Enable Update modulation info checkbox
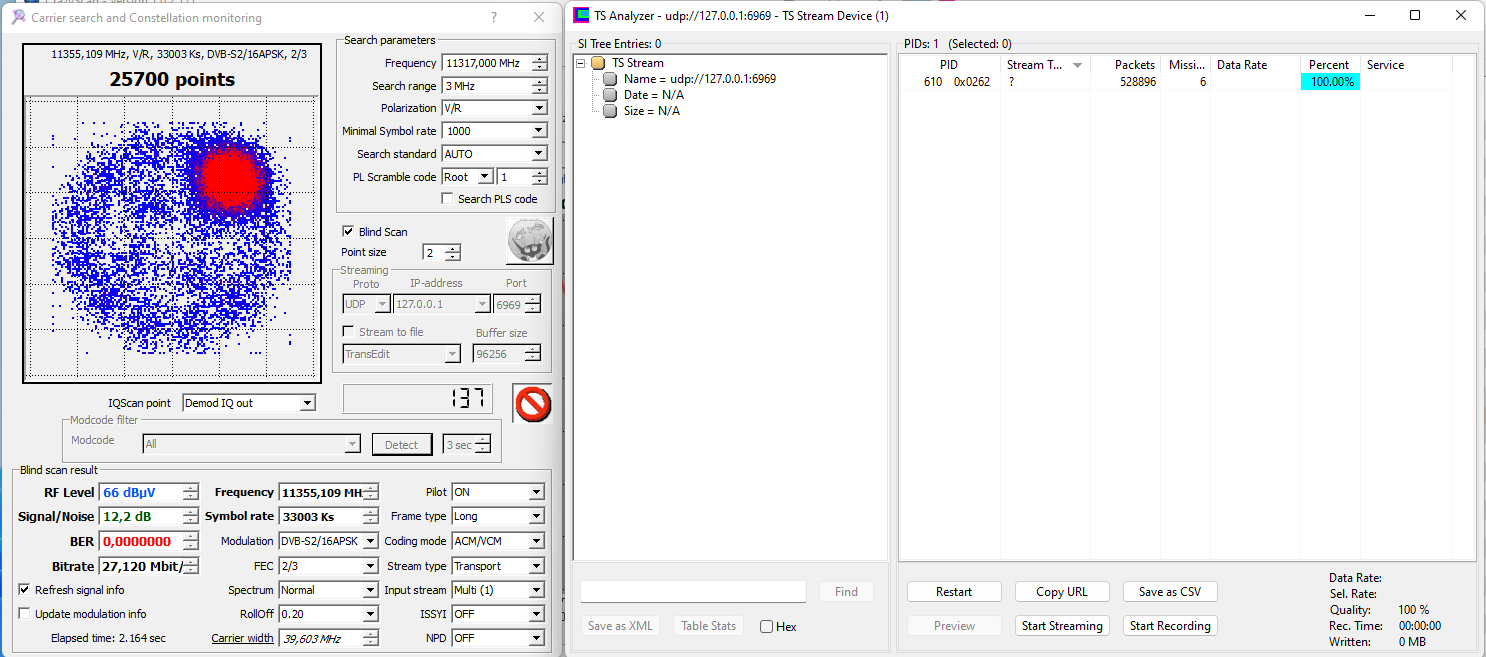Screen dimensions: 1486x657 click(x=25, y=614)
